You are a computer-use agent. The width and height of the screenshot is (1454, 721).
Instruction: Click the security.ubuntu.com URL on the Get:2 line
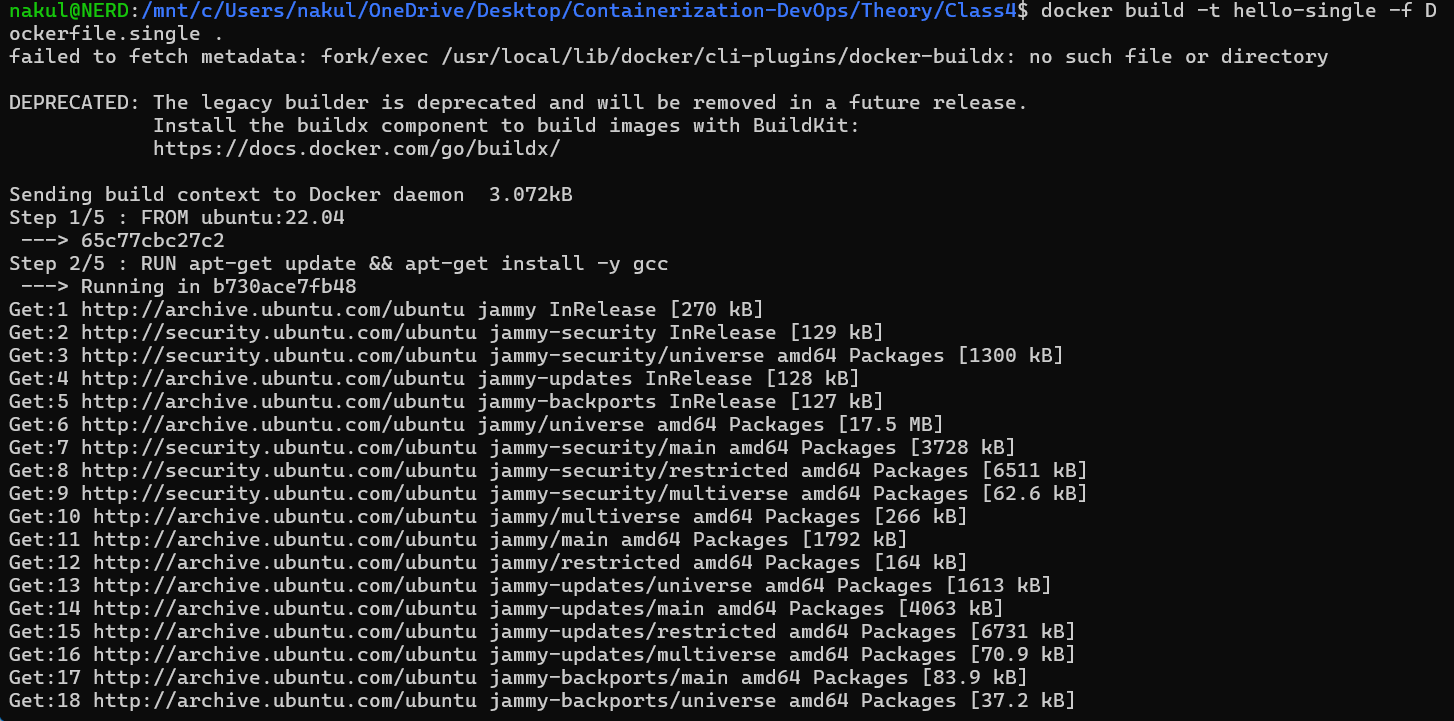278,333
